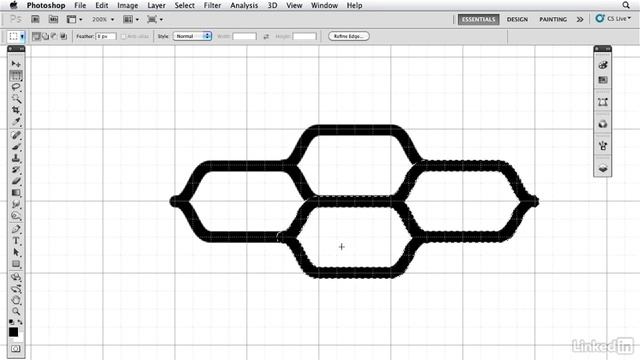Image resolution: width=640 pixels, height=360 pixels.
Task: Click the Feather input field
Action: tap(106, 36)
